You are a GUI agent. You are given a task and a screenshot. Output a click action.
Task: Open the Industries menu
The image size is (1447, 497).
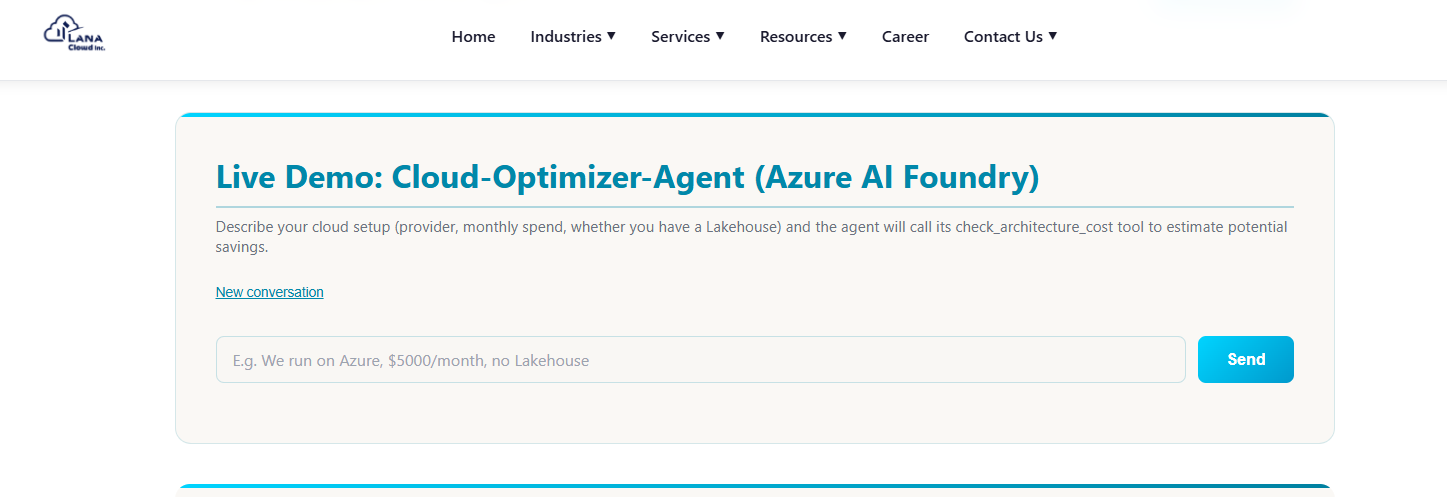[566, 37]
